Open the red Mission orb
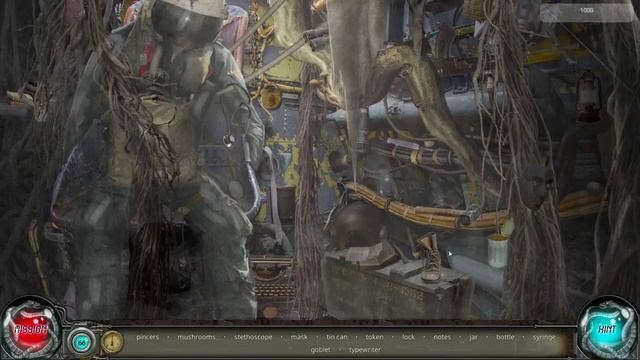The height and width of the screenshot is (360, 640). coord(31,329)
